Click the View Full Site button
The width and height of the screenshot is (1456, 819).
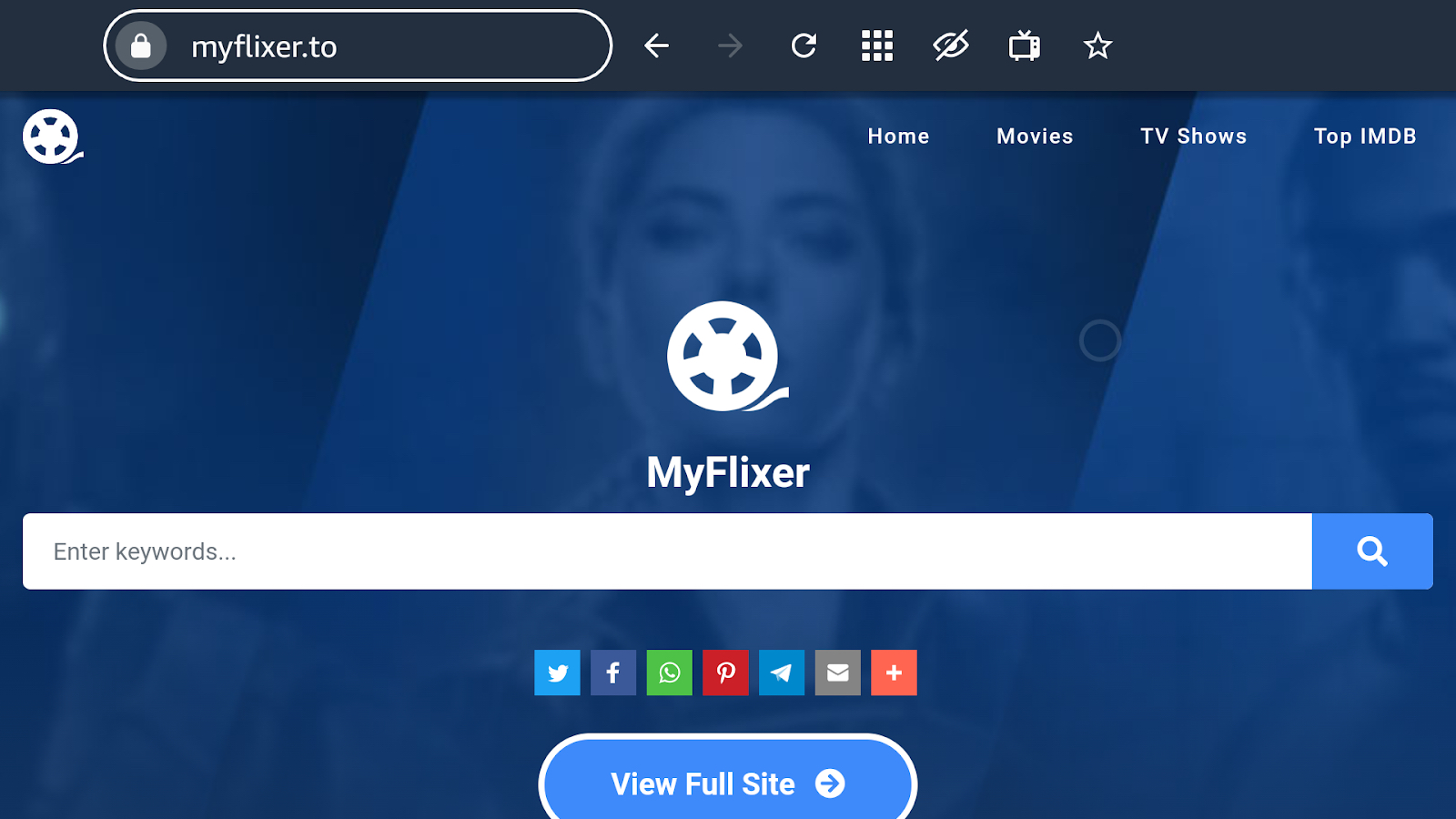pos(727,783)
